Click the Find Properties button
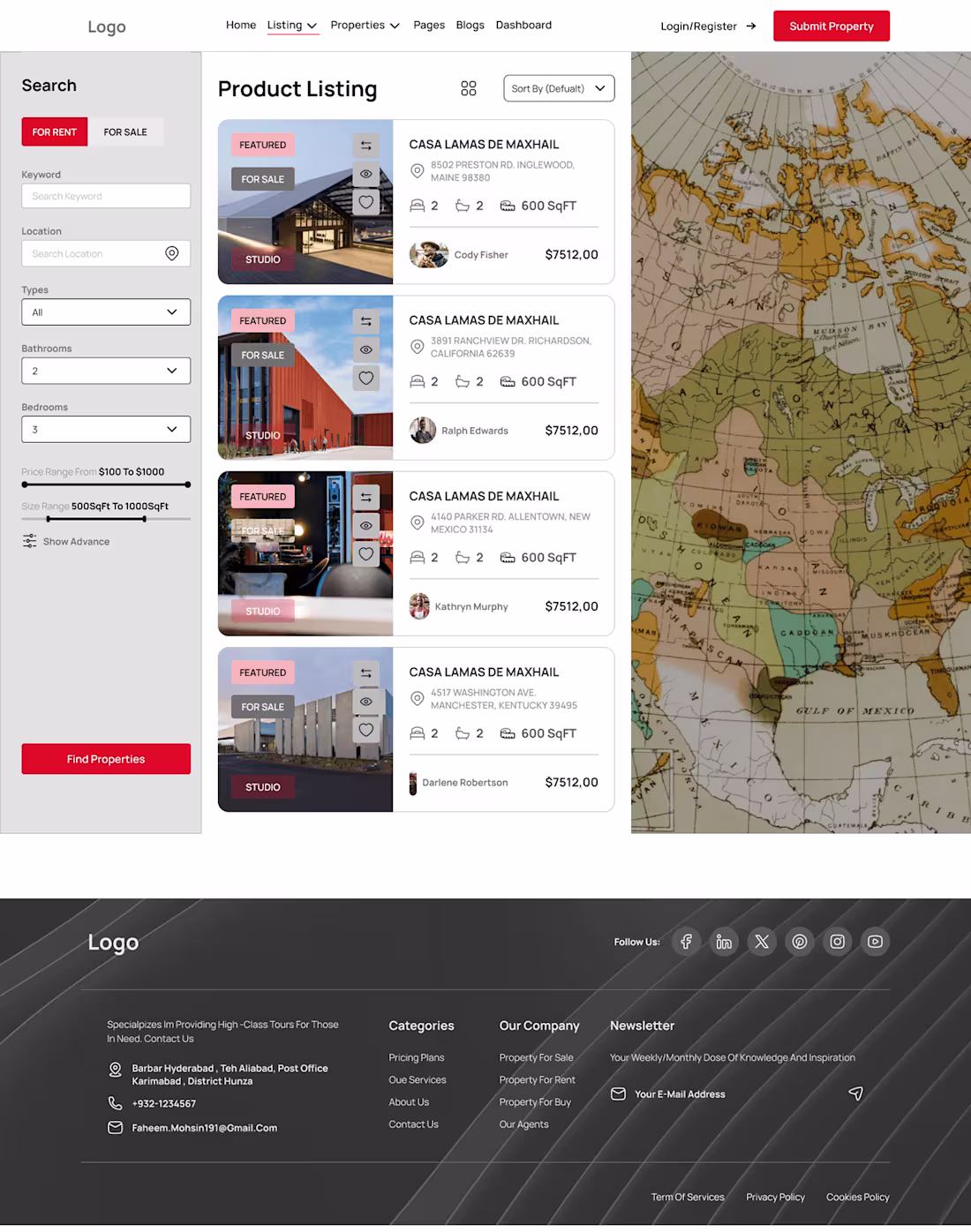Screen dimensions: 971x1232 tap(105, 758)
